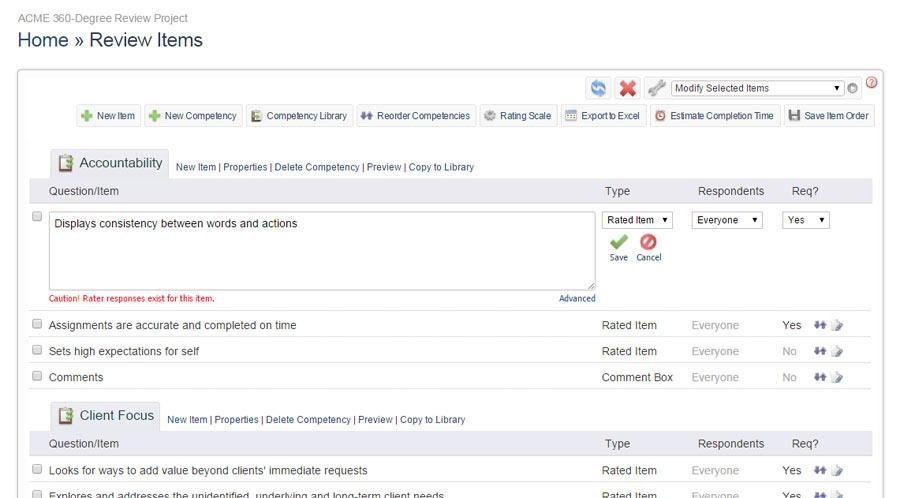900x498 pixels.
Task: Check the box for 'Sets high expectations for self'
Action: (37, 350)
